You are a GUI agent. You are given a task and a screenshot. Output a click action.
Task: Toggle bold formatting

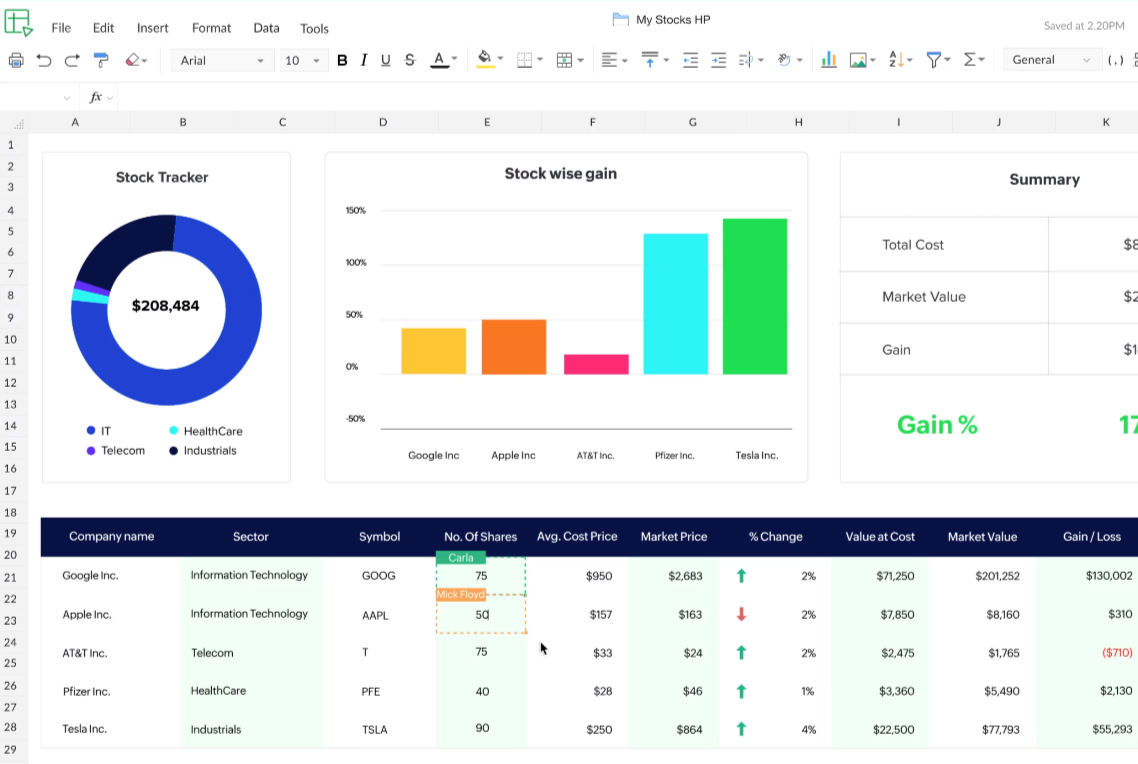pos(341,60)
